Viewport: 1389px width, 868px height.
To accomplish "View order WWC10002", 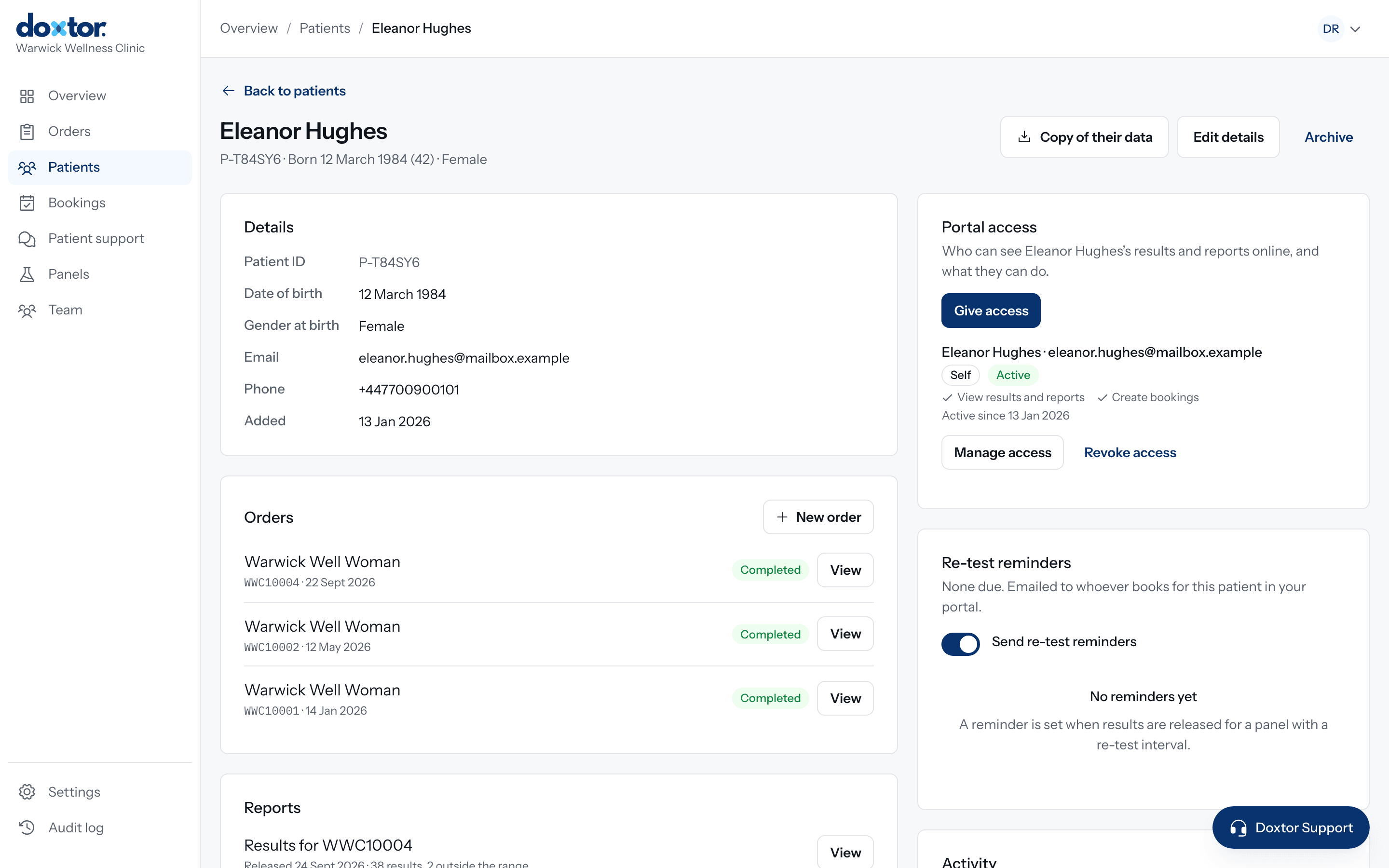I will point(845,634).
